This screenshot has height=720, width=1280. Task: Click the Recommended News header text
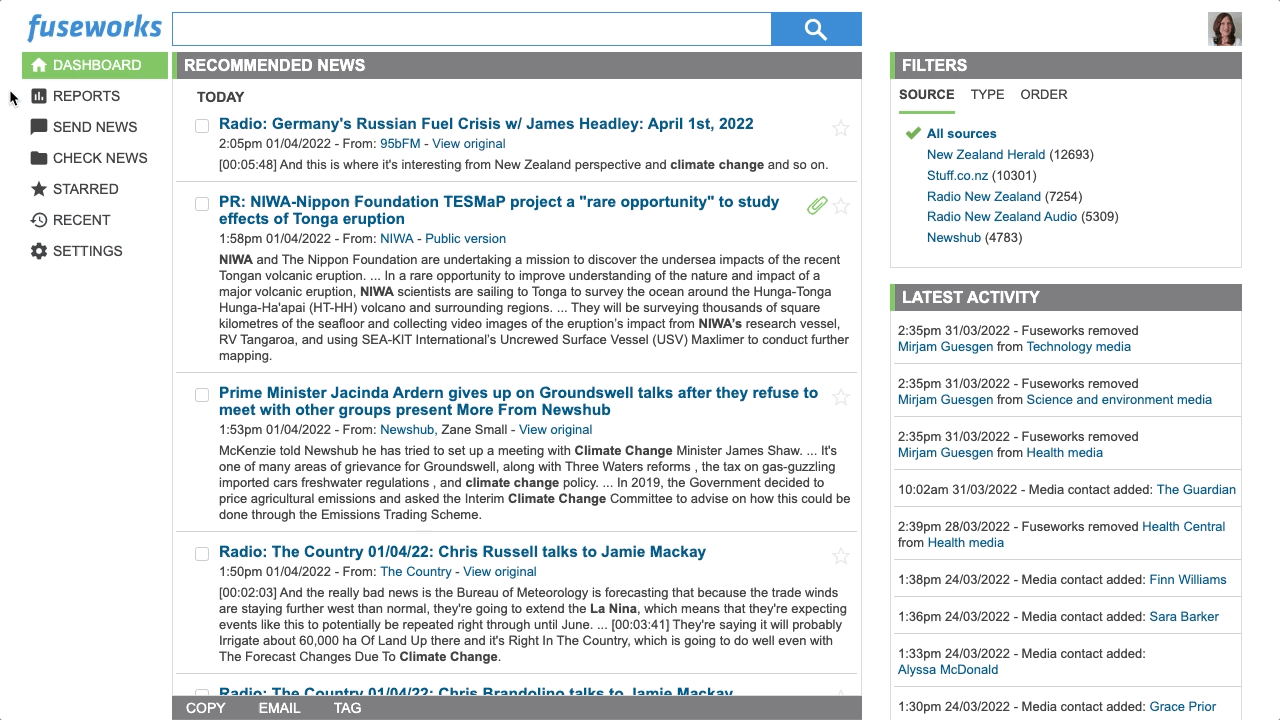pyautogui.click(x=274, y=65)
